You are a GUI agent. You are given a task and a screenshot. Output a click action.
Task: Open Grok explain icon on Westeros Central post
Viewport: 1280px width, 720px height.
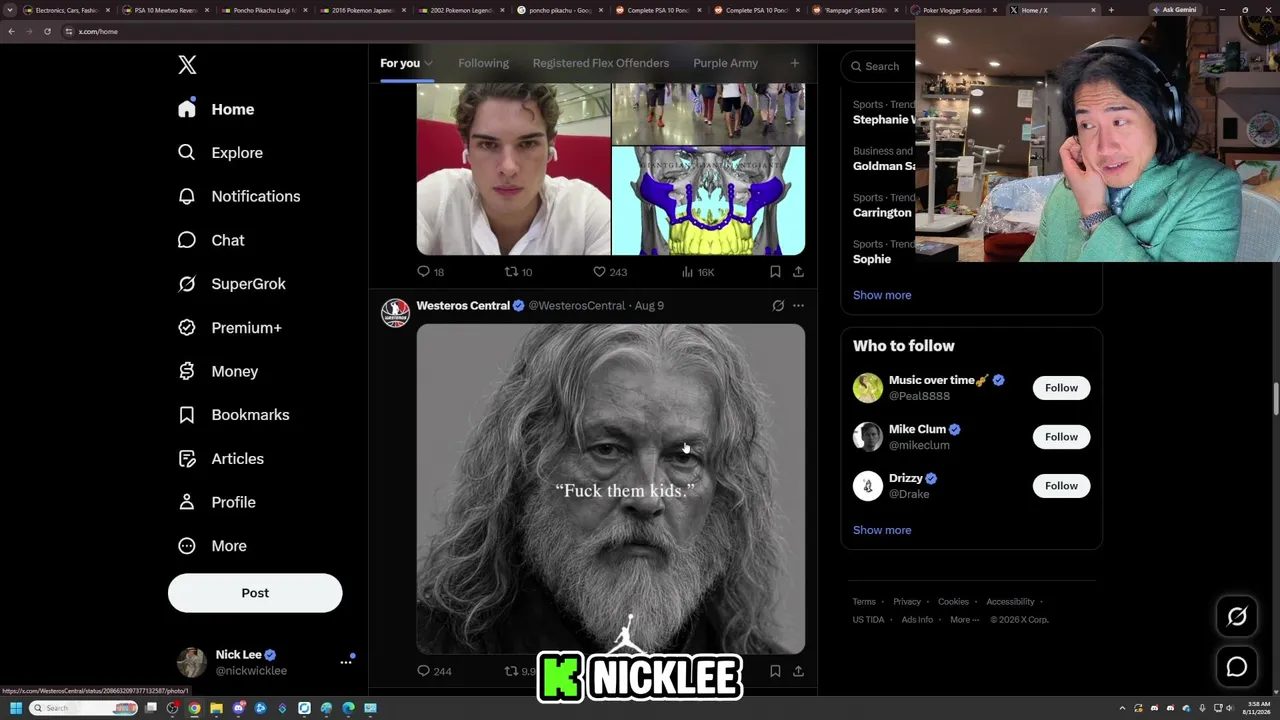point(778,306)
